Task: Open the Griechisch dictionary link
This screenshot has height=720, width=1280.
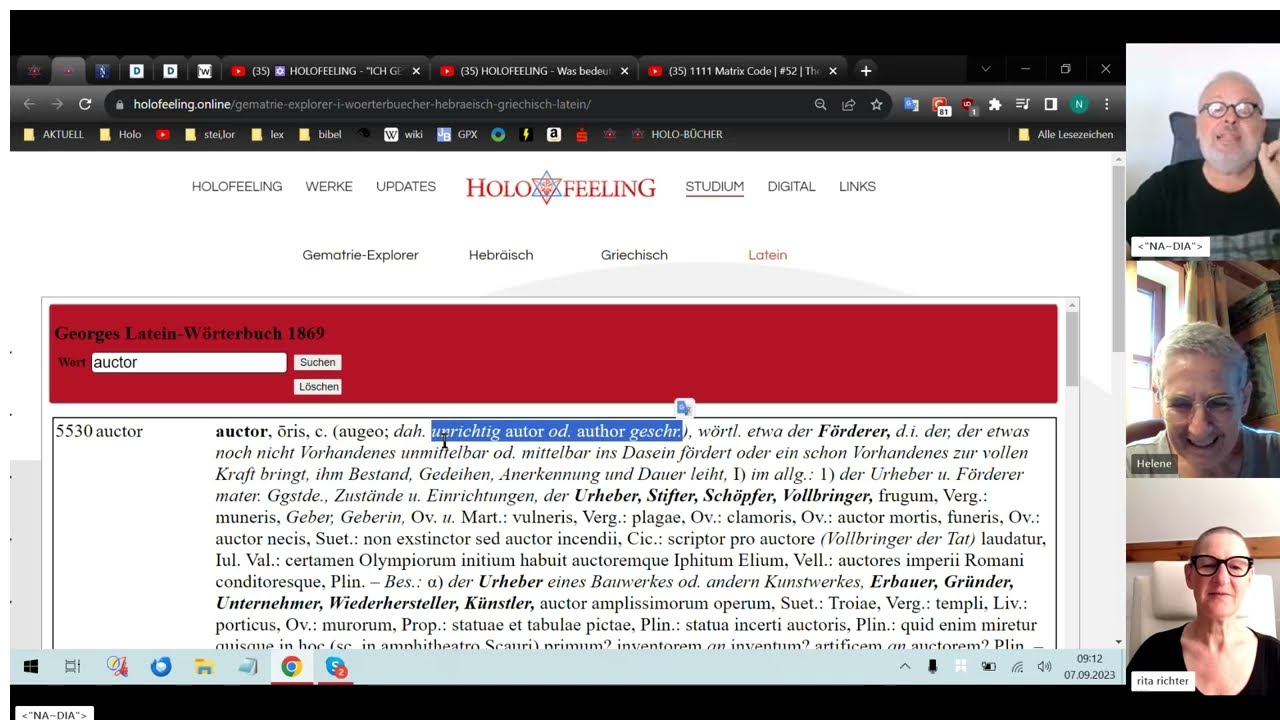Action: pos(634,255)
